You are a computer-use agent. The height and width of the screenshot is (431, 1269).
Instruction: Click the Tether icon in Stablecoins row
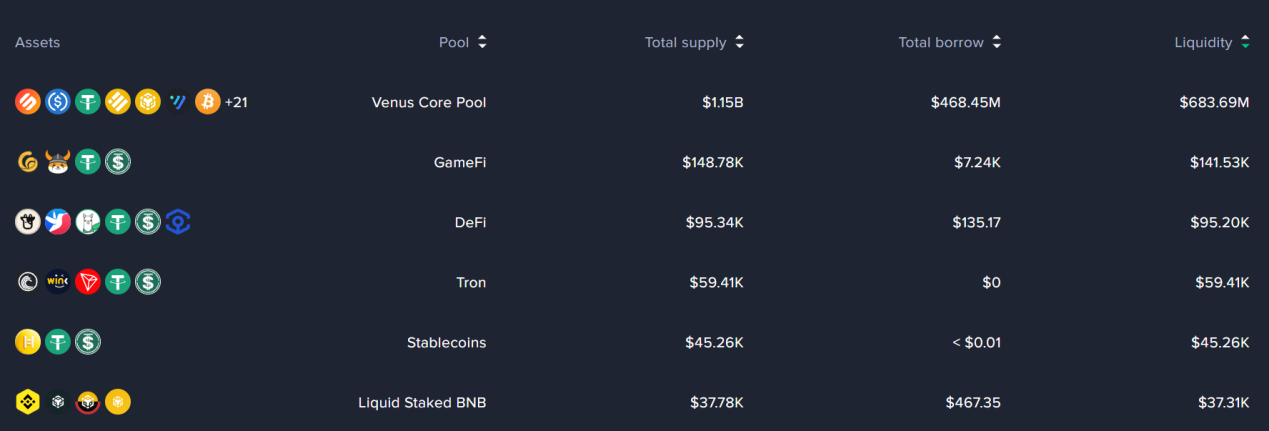coord(58,342)
